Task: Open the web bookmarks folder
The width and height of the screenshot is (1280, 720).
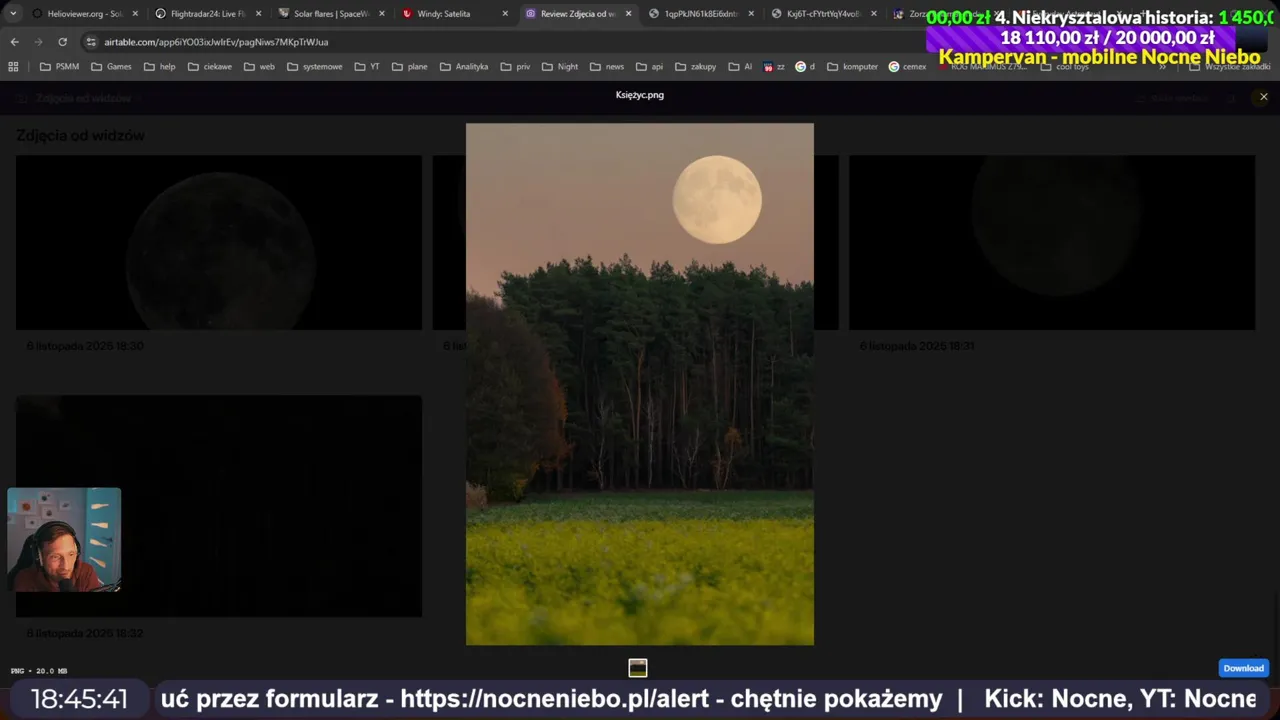Action: [x=259, y=67]
